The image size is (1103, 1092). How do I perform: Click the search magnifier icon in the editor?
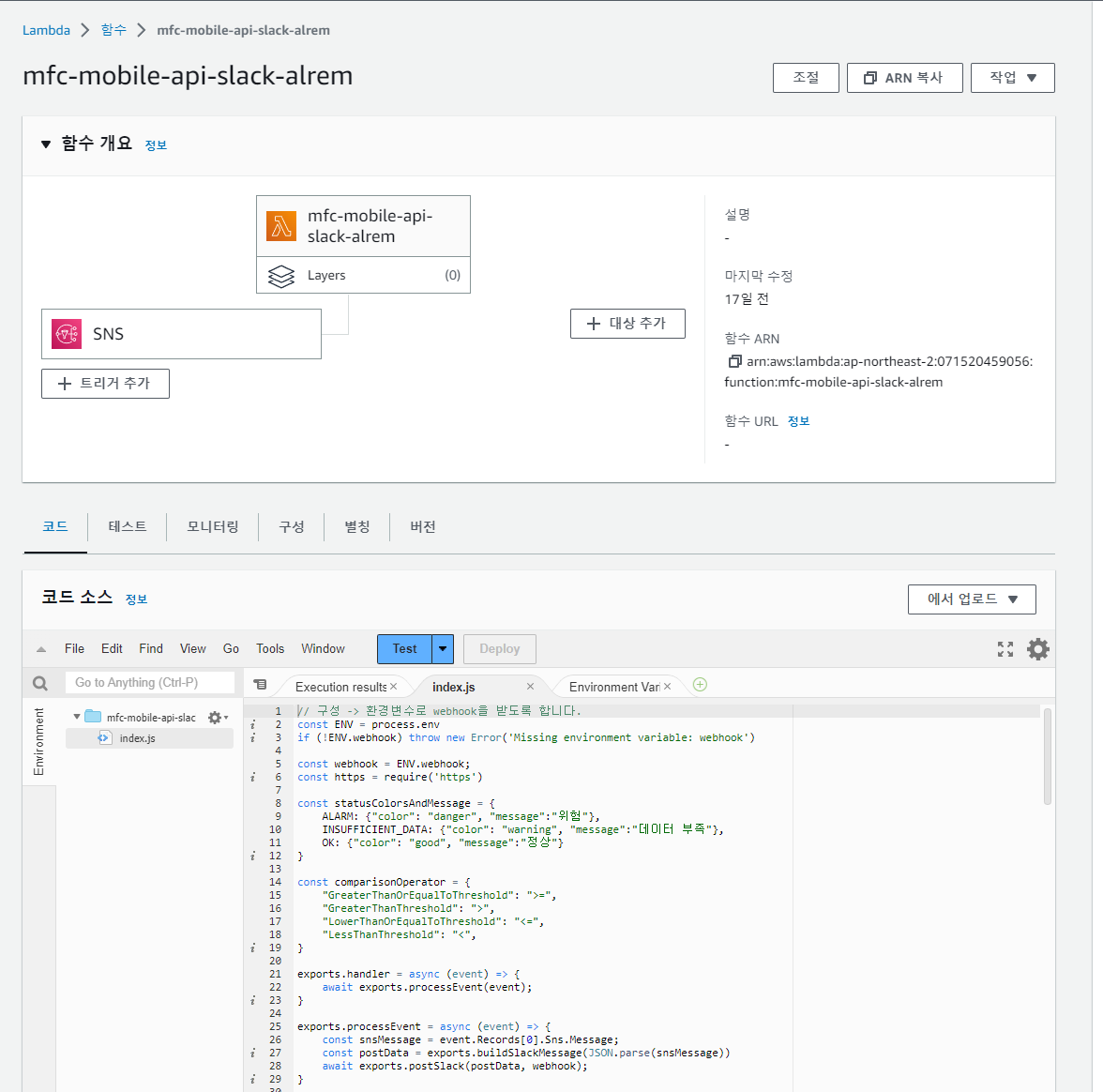(40, 683)
